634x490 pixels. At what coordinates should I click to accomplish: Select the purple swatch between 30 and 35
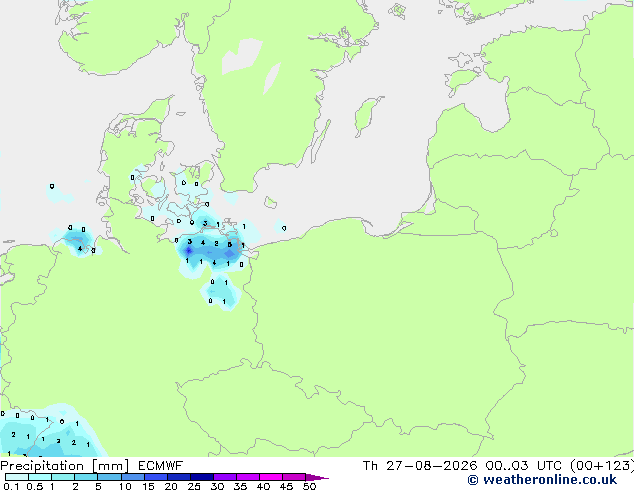(225, 477)
